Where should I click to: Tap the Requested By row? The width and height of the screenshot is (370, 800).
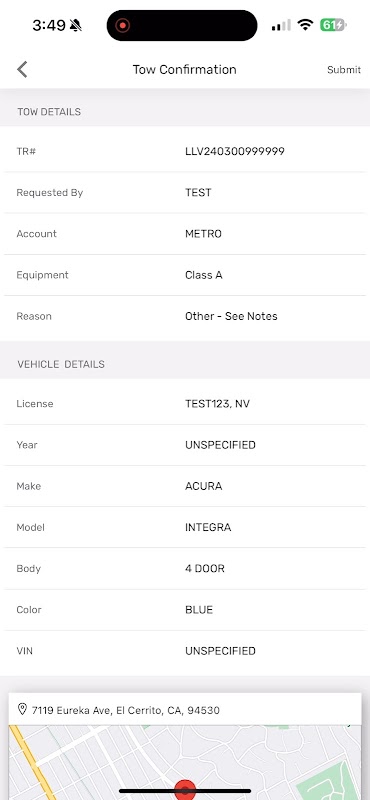tap(185, 193)
